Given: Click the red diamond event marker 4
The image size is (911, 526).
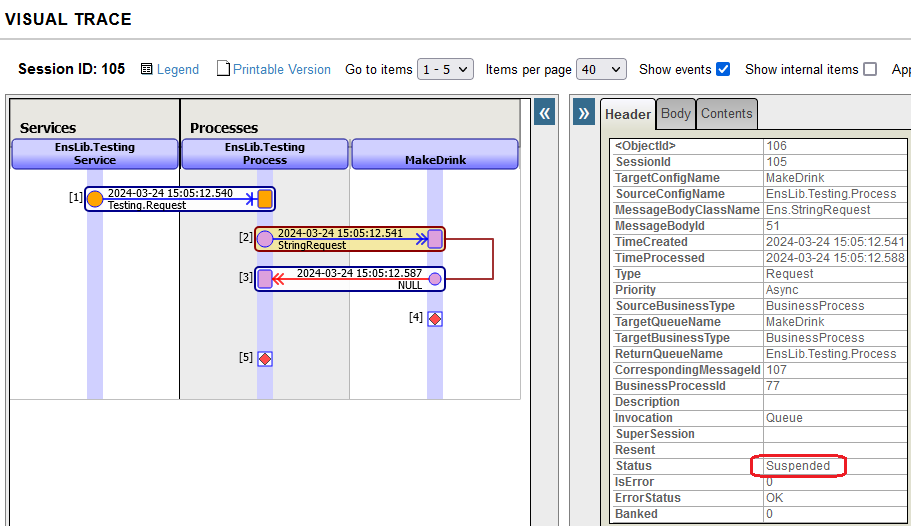Looking at the screenshot, I should click(435, 318).
